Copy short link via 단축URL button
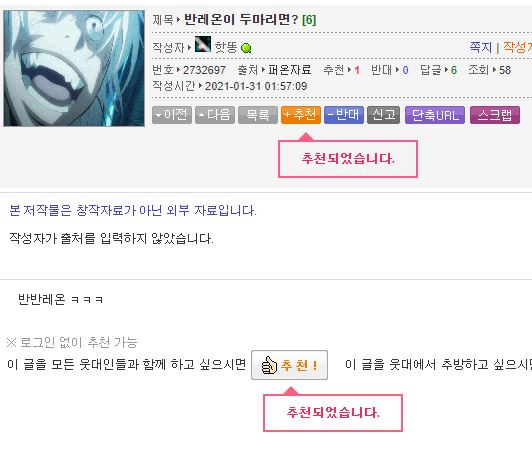532x452 pixels. [x=435, y=115]
